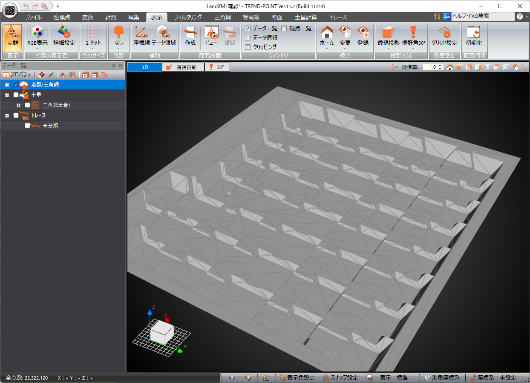The image size is (530, 383).
Task: Switch to the 三角網 ribbon tab
Action: (x=222, y=17)
